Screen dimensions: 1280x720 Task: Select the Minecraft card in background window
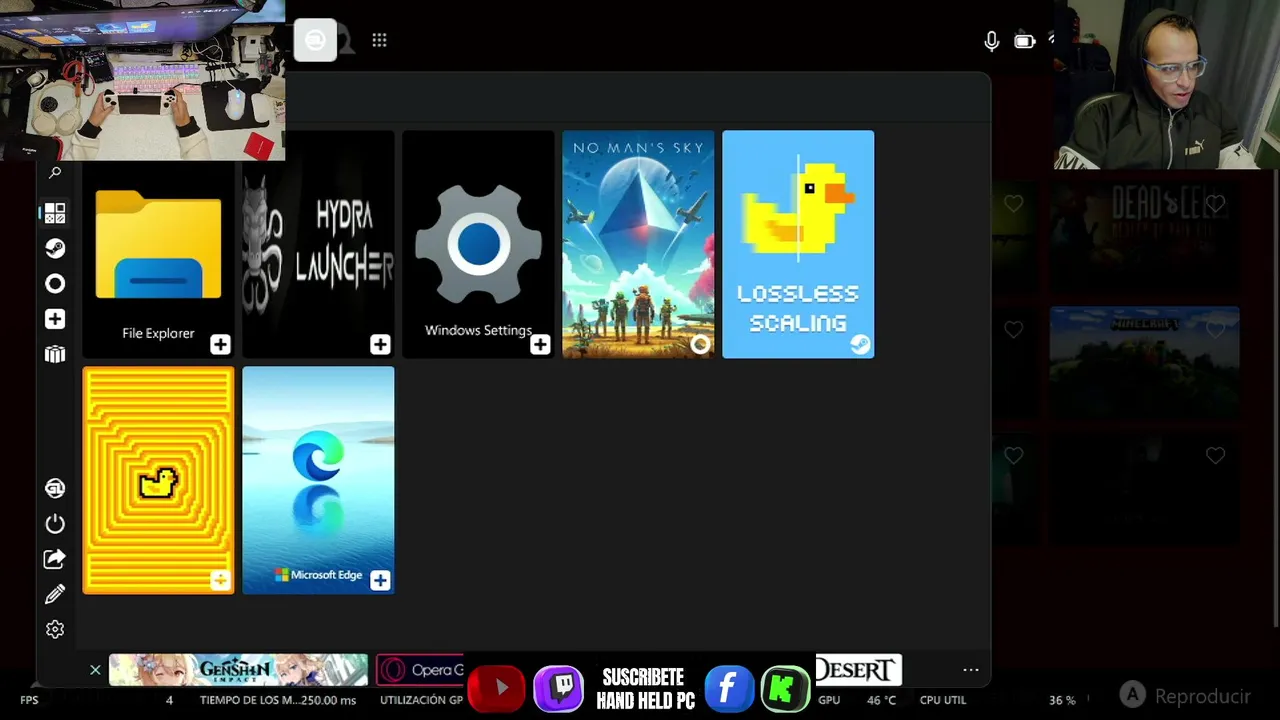[x=1145, y=362]
